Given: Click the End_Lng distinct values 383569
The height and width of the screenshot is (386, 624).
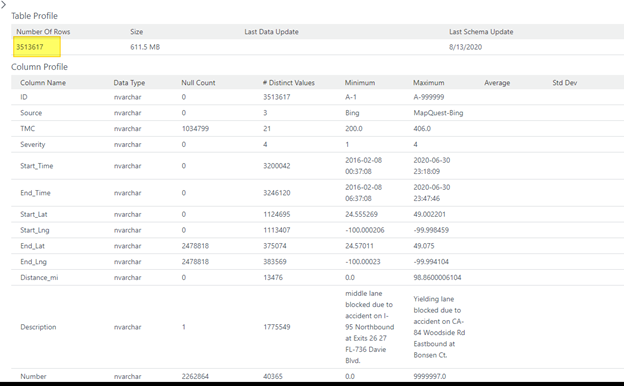Looking at the screenshot, I should click(x=275, y=262).
